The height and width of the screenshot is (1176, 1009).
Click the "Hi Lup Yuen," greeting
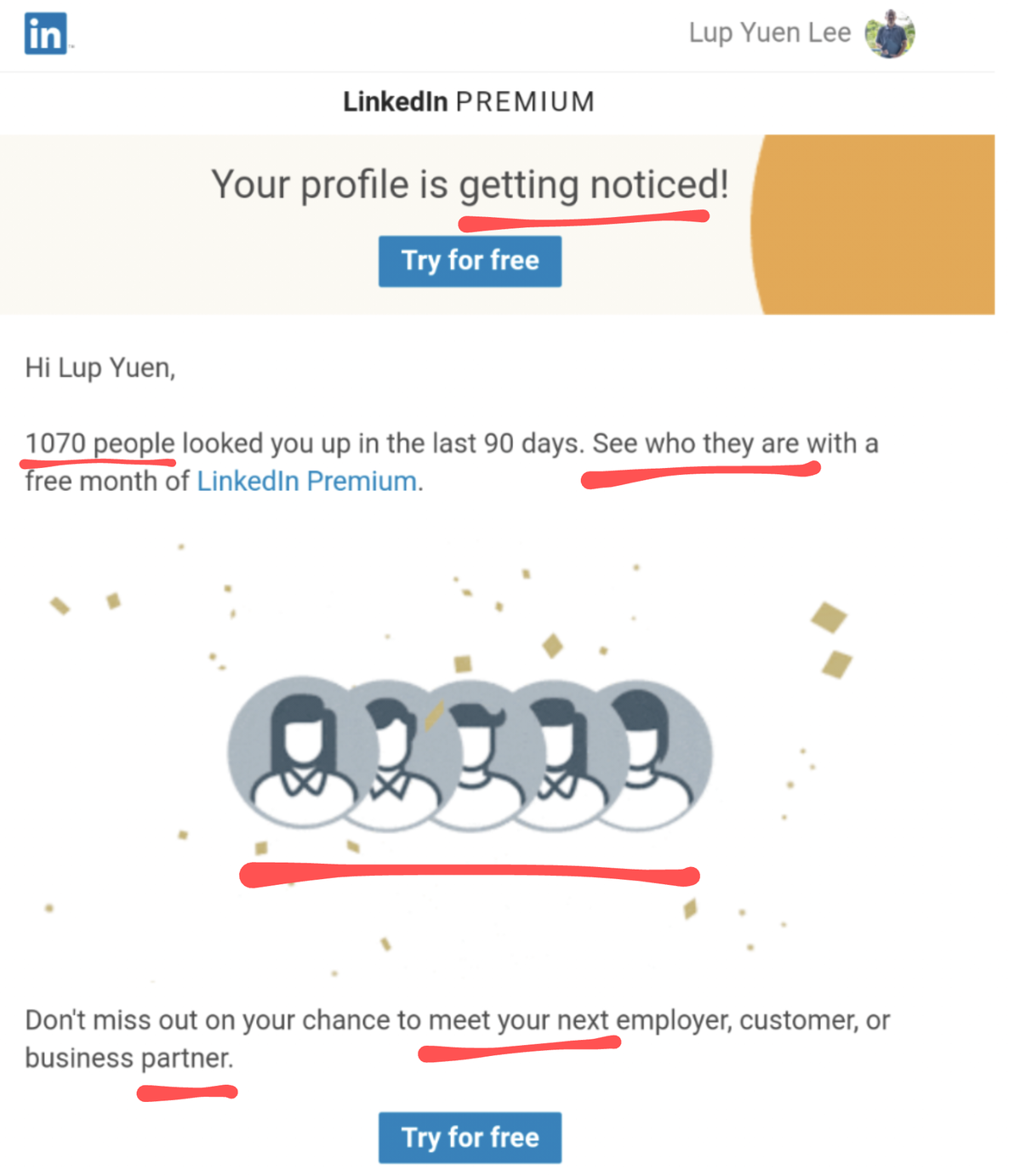tap(100, 368)
